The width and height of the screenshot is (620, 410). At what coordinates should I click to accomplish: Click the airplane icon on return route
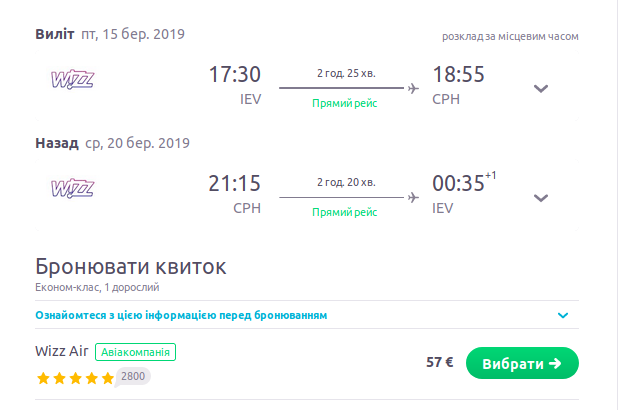pos(412,197)
